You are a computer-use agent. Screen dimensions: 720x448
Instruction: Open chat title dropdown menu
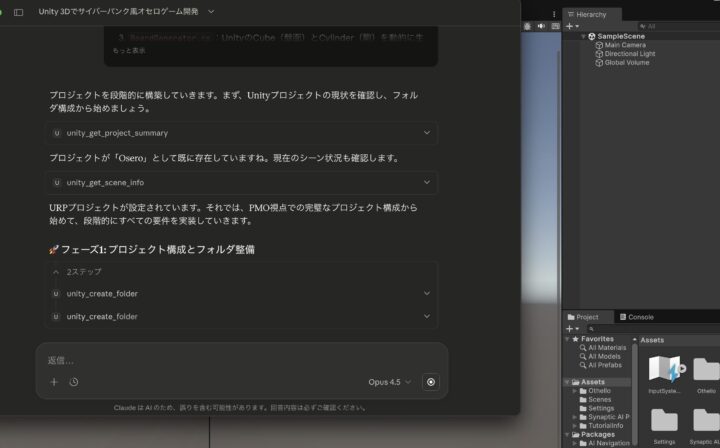pos(211,12)
